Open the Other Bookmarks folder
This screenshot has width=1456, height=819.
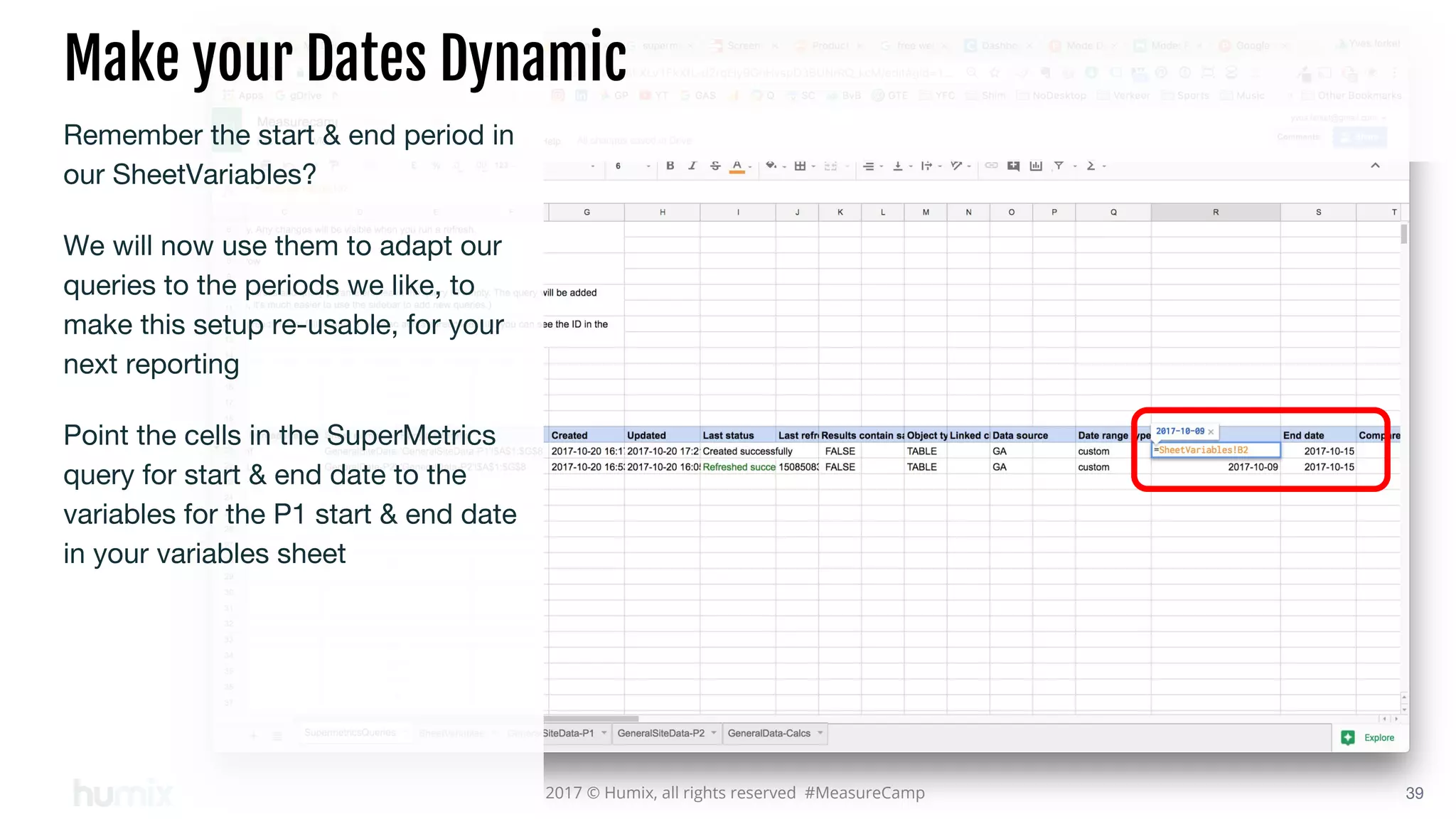point(1351,95)
